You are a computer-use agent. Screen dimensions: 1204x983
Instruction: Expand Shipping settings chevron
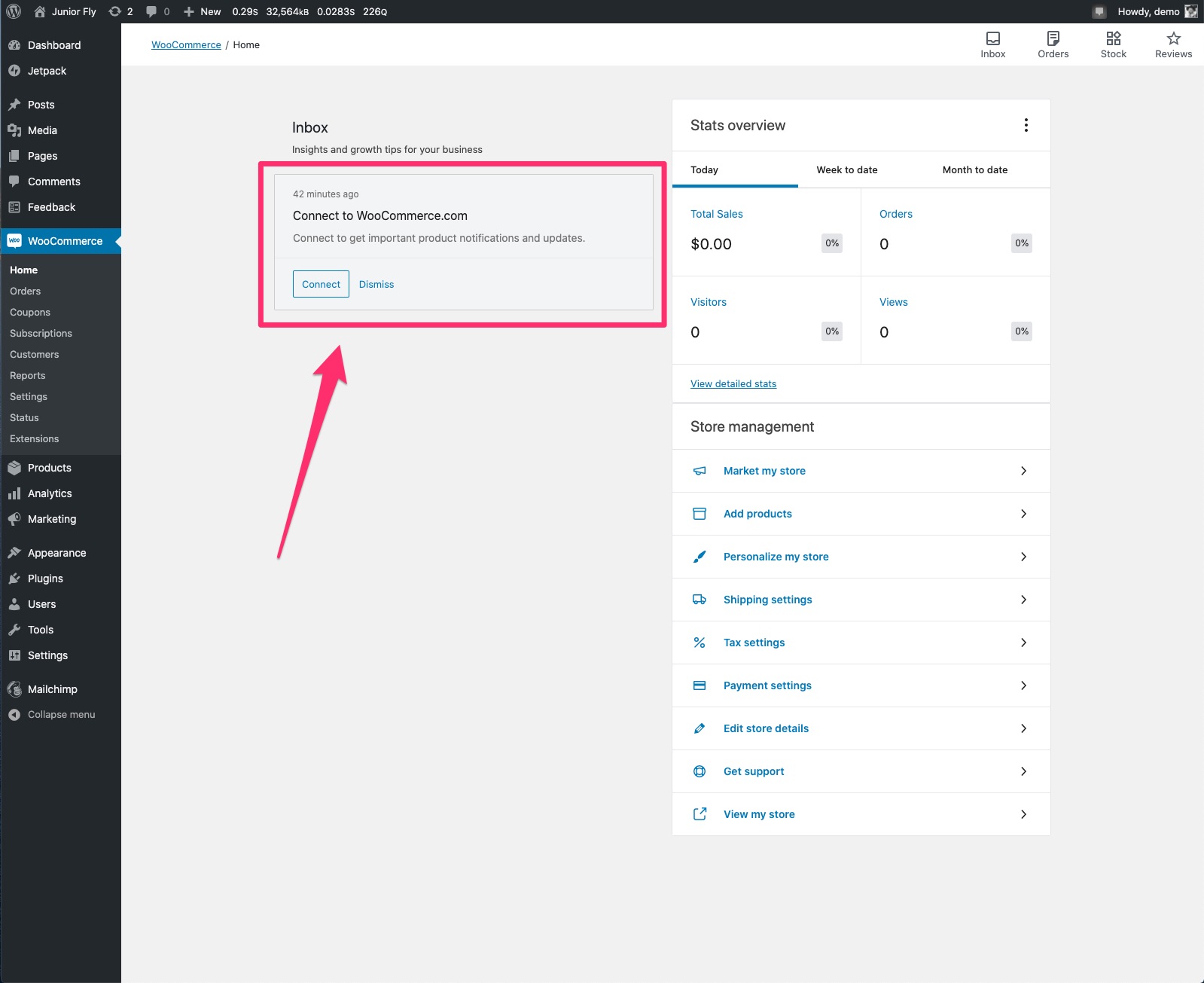tap(1023, 600)
